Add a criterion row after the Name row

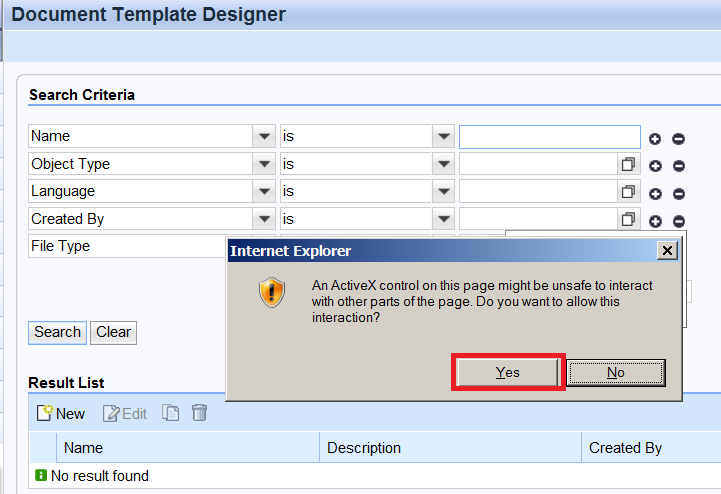(x=655, y=138)
